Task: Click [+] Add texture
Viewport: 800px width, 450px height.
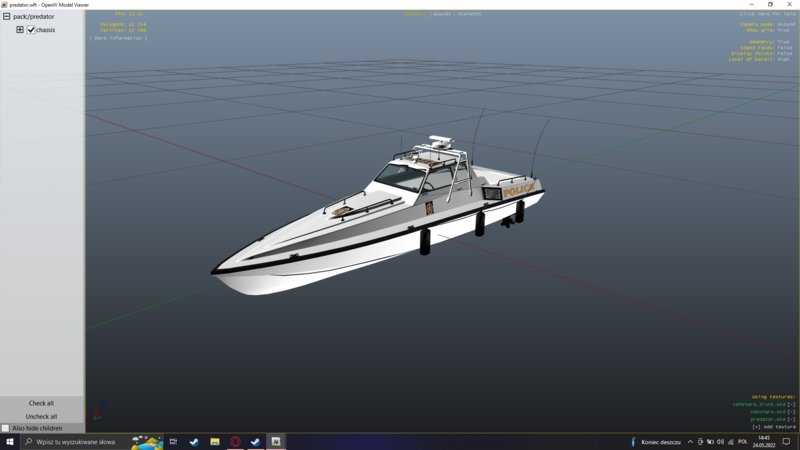Action: (x=774, y=427)
